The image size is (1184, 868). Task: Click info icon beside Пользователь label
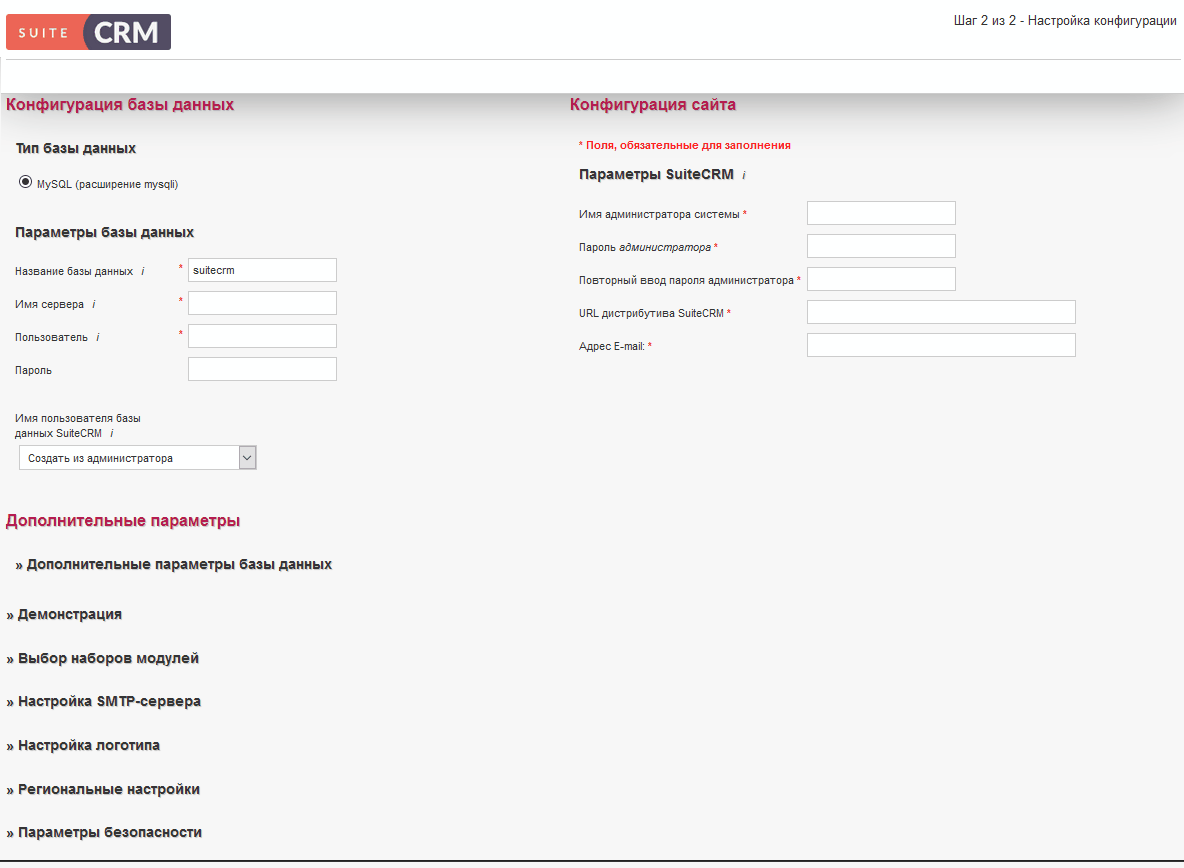pos(97,337)
